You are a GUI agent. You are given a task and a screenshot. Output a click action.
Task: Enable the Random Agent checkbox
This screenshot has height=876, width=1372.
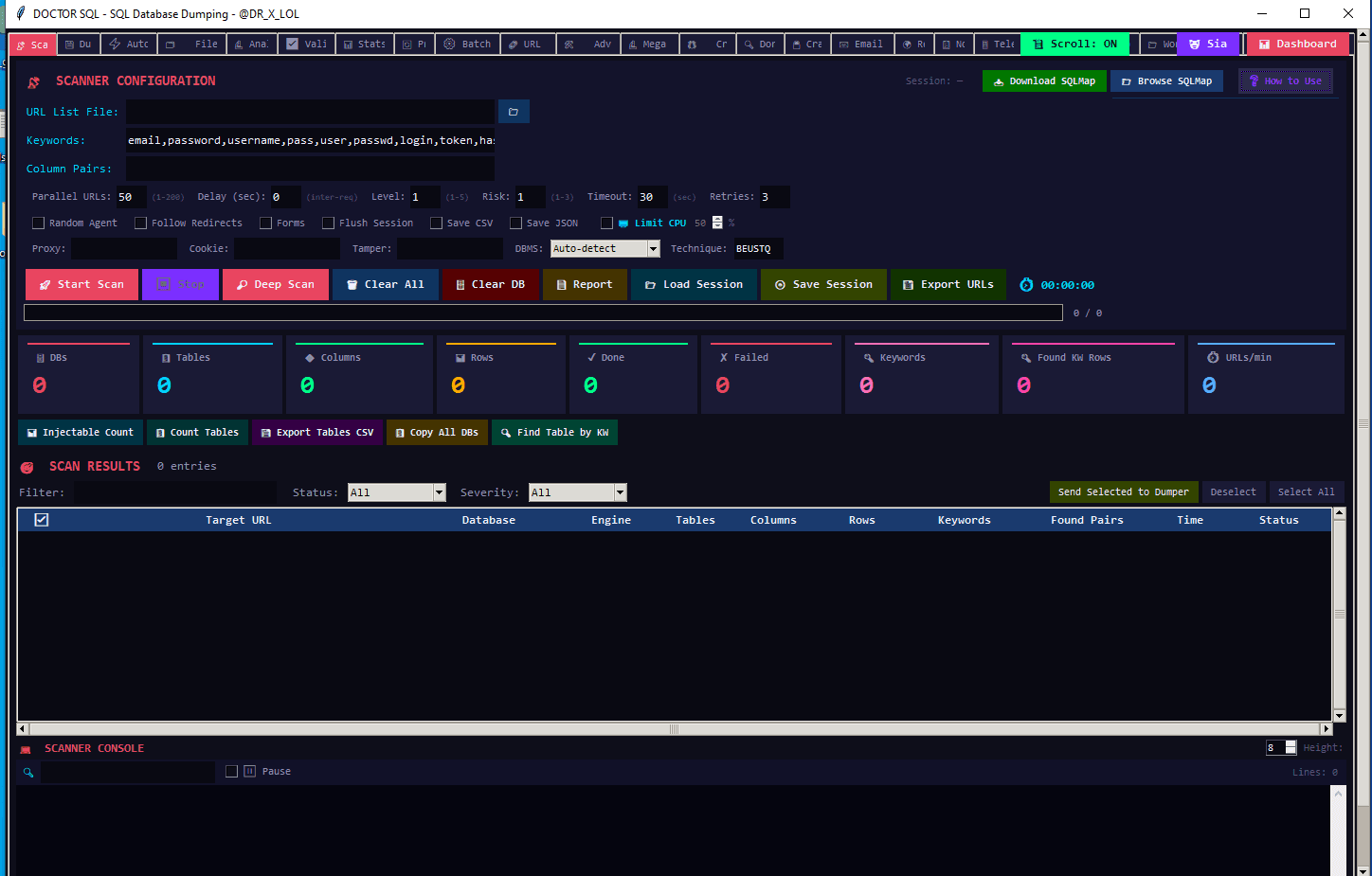click(39, 223)
